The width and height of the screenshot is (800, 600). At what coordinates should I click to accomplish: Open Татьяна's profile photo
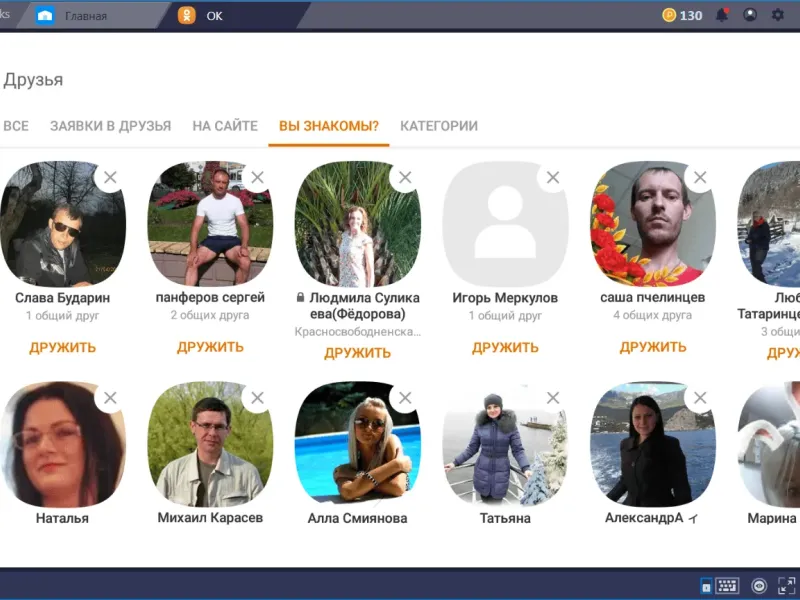505,444
